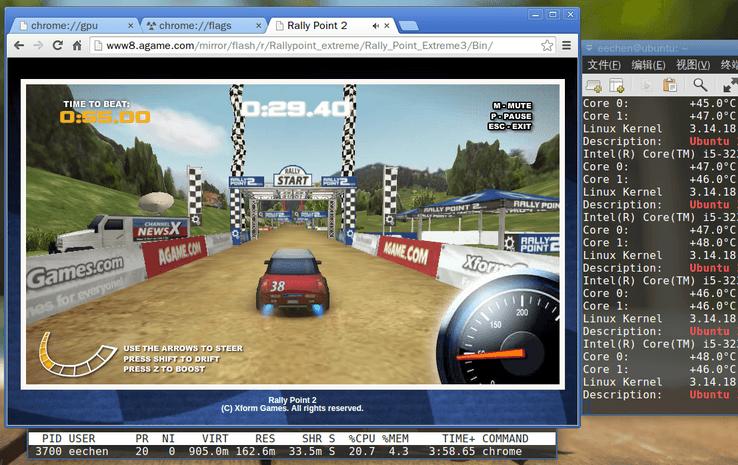Screen dimensions: 738x465
Task: Close the chrome://gpu tab
Action: click(x=130, y=26)
